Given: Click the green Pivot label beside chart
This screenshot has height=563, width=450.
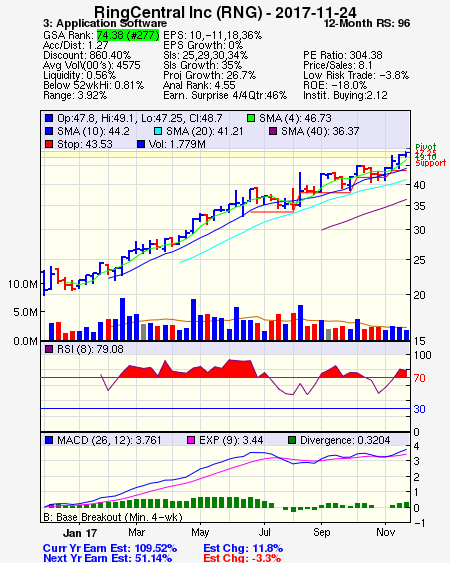Looking at the screenshot, I should click(426, 147).
